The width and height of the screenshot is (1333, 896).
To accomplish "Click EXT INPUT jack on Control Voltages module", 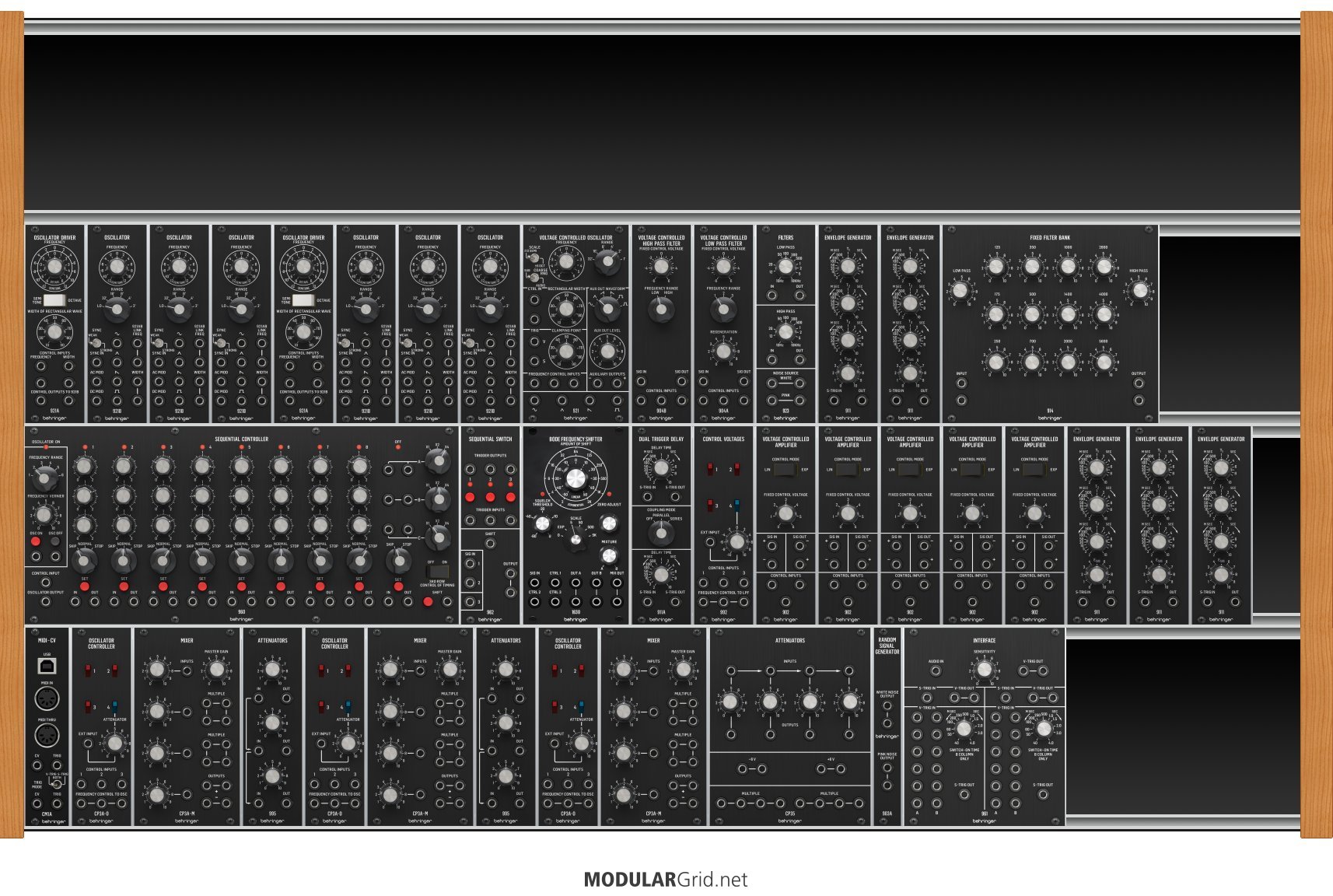I will (x=709, y=542).
